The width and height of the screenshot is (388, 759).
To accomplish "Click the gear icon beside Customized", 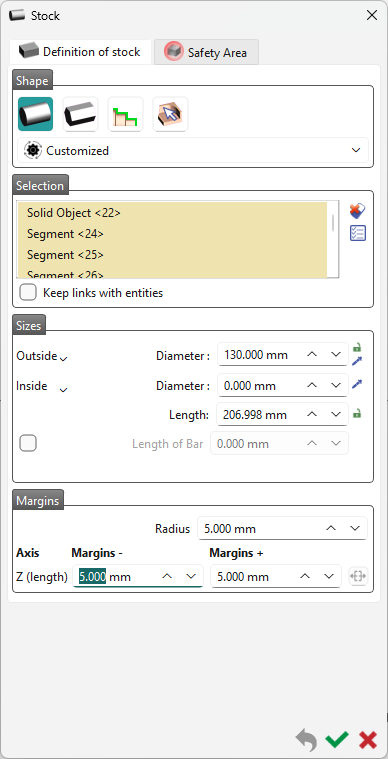I will pyautogui.click(x=33, y=151).
